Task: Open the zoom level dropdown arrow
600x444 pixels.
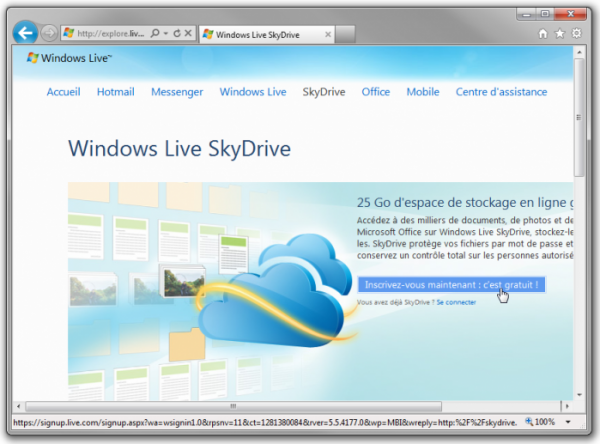Action: click(x=568, y=422)
